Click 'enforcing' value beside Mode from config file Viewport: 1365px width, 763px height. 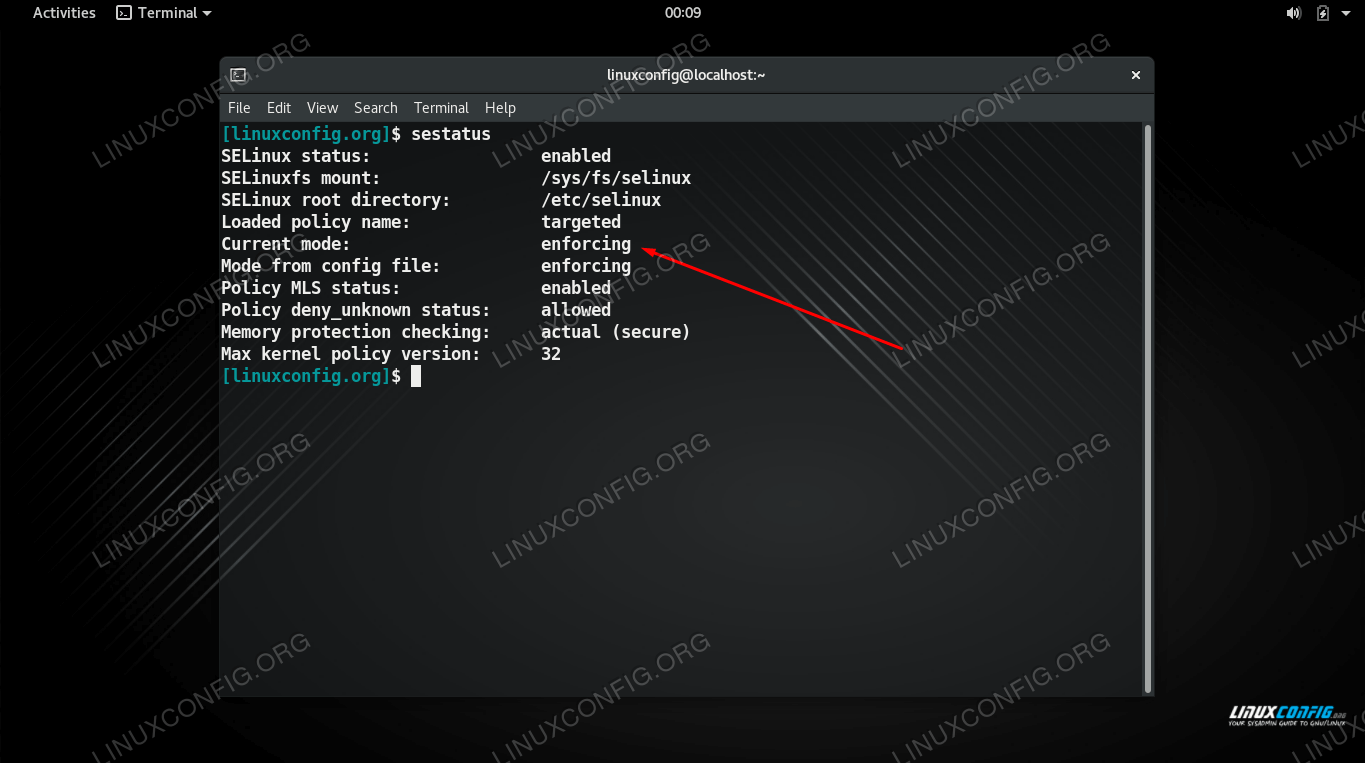[586, 266]
